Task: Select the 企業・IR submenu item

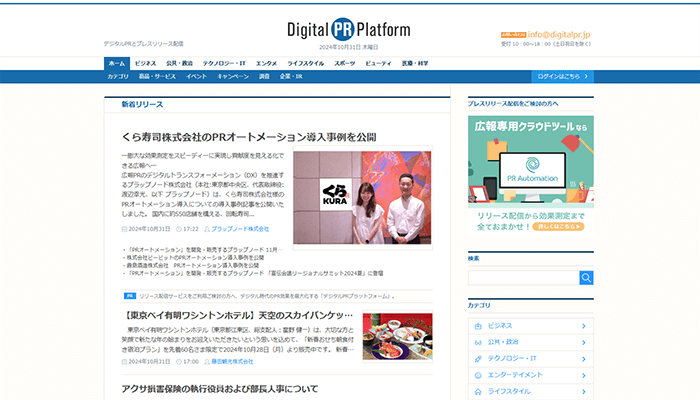Action: (291, 76)
